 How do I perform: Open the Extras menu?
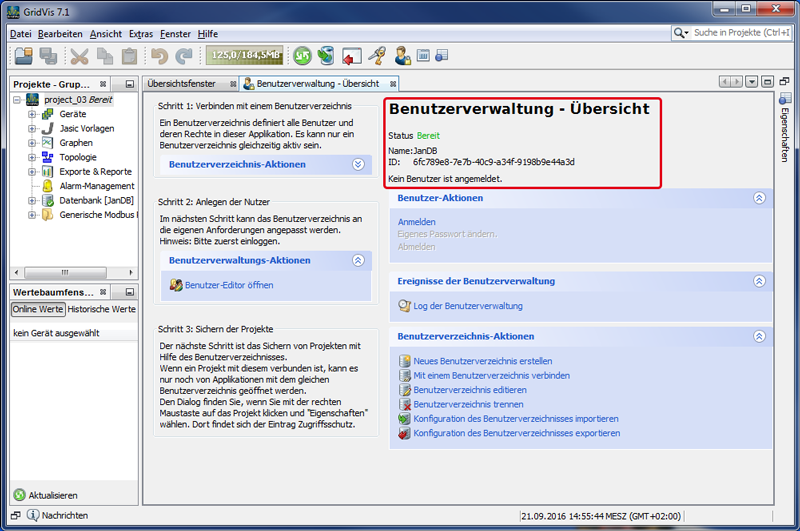pos(141,34)
